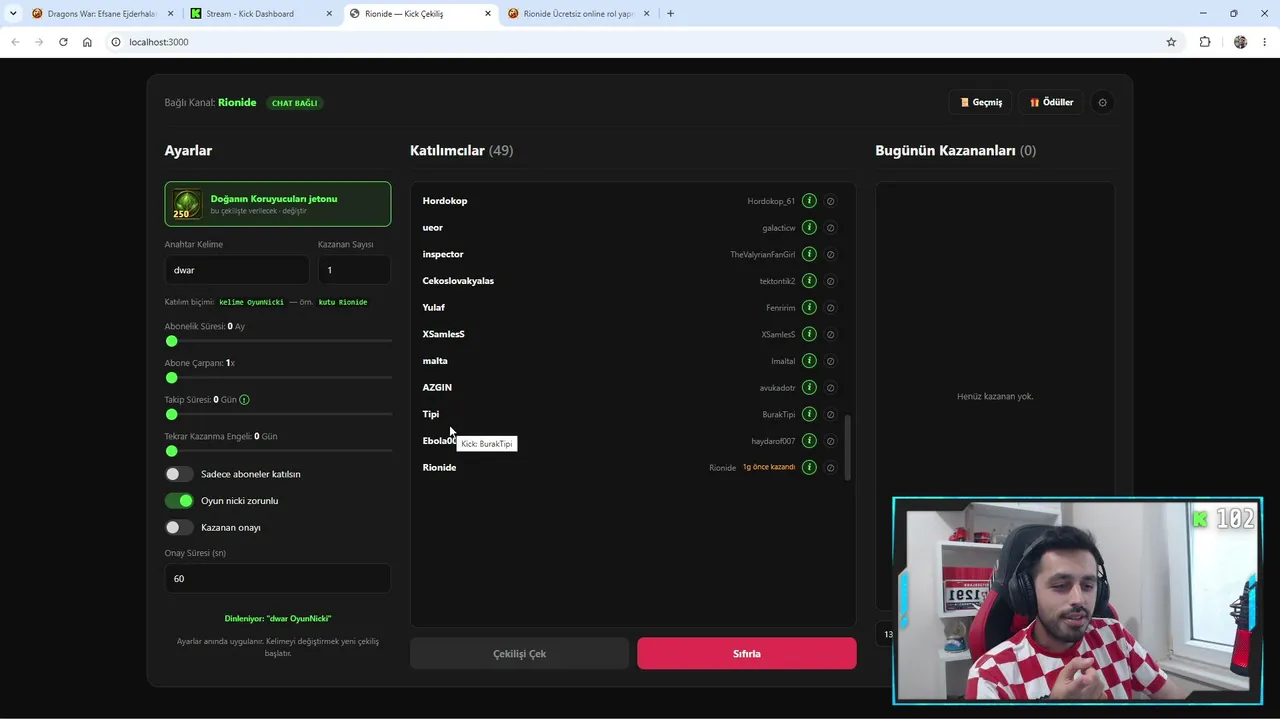Viewport: 1280px width, 720px height.
Task: Show info for participant XSamlesS
Action: point(809,334)
